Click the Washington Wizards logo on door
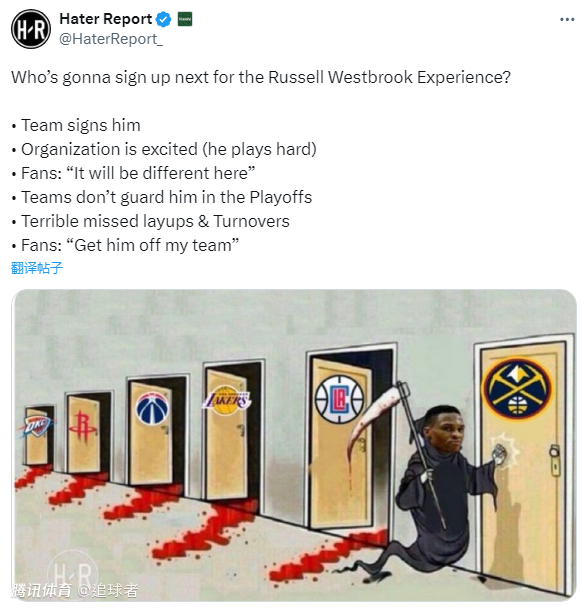582x608 pixels. click(x=153, y=408)
